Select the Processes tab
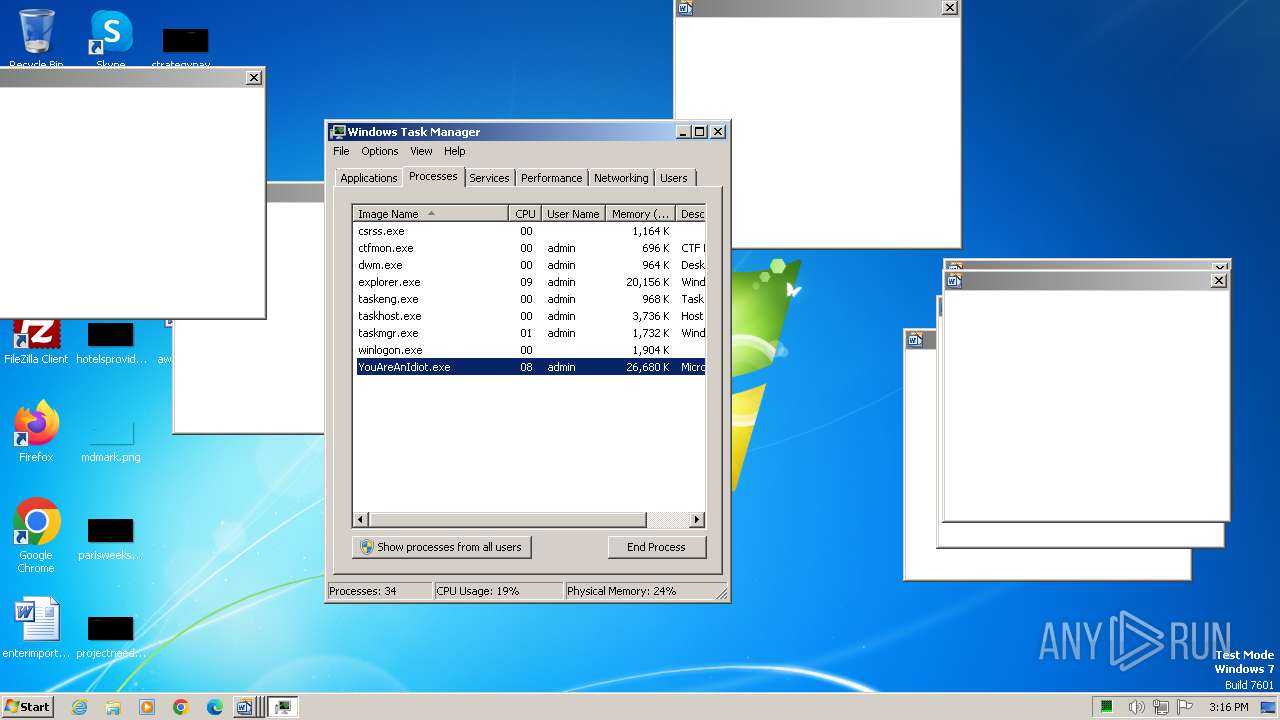The height and width of the screenshot is (720, 1280). point(433,176)
